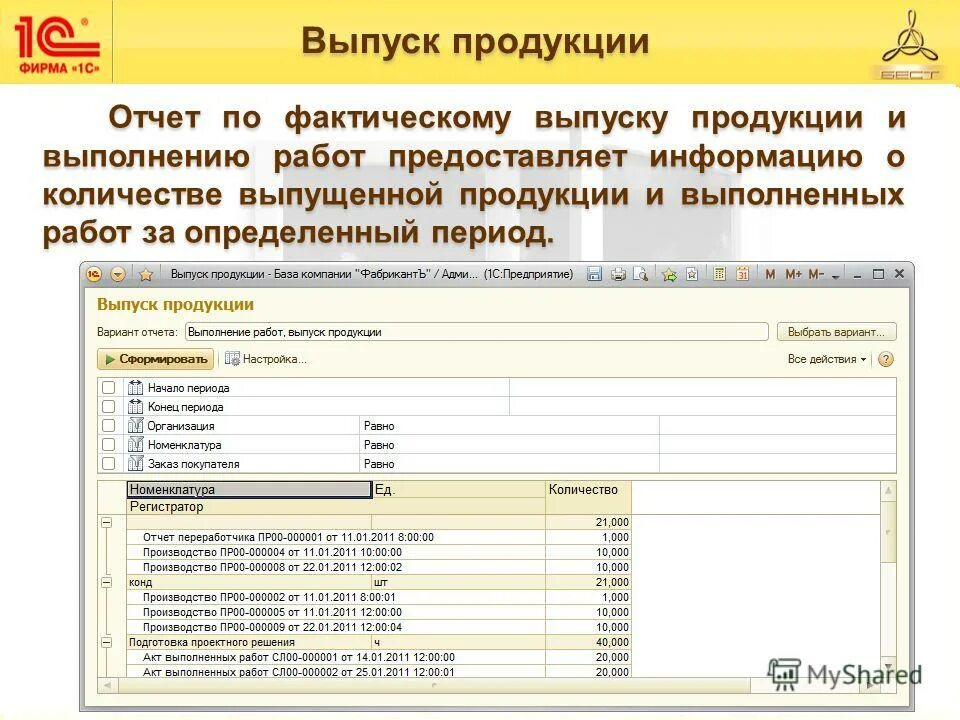This screenshot has height=720, width=960.
Task: Click the M+ memory add button
Action: pos(793,274)
